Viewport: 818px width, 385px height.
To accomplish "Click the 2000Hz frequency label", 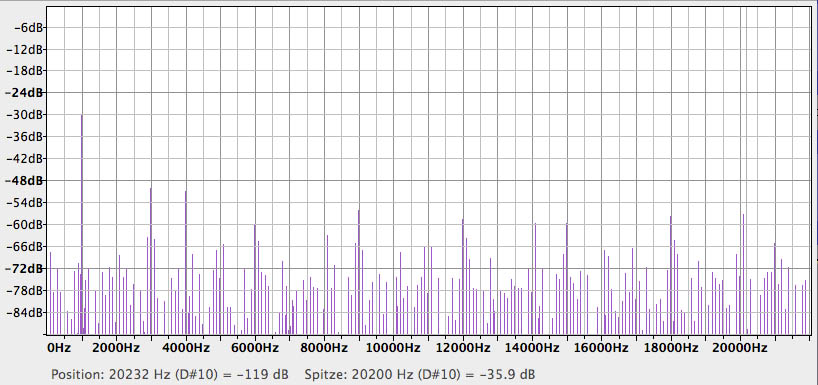I will 117,347.
